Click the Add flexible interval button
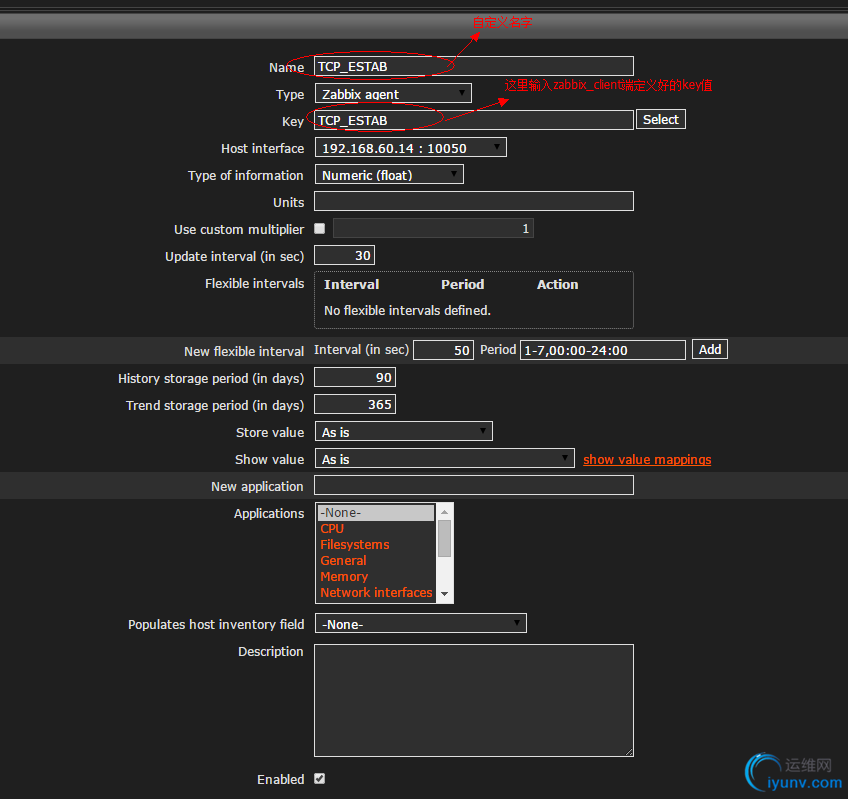This screenshot has width=848, height=799. 710,349
